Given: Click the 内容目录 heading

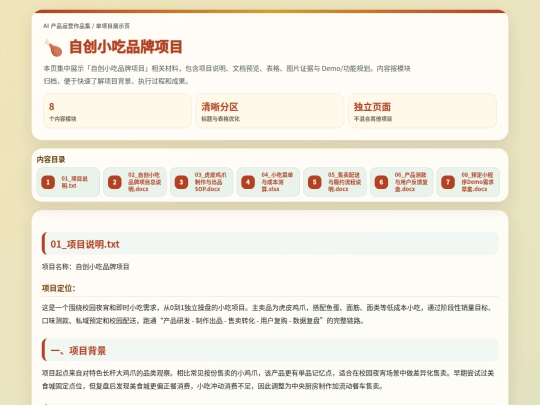Looking at the screenshot, I should click(x=51, y=159).
